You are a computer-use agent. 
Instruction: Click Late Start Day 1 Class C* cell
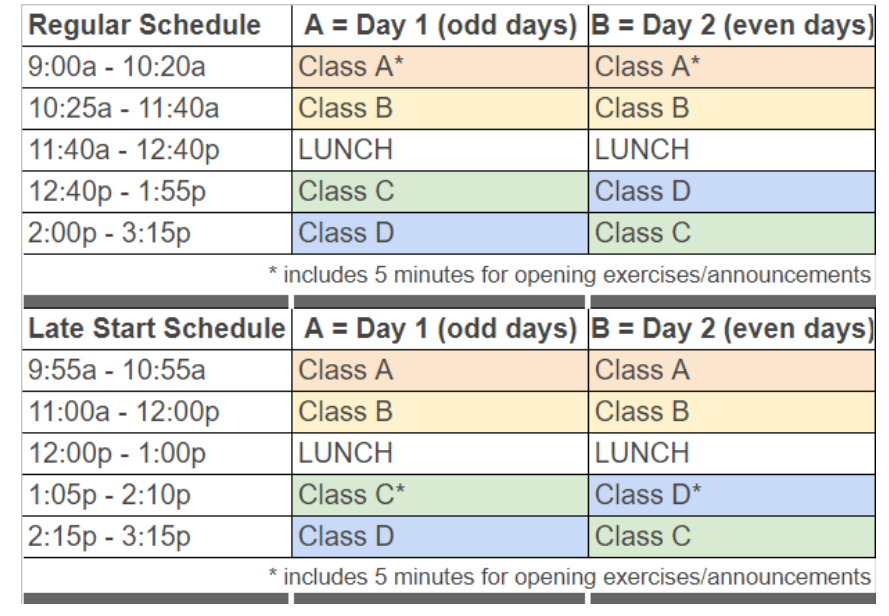[439, 494]
